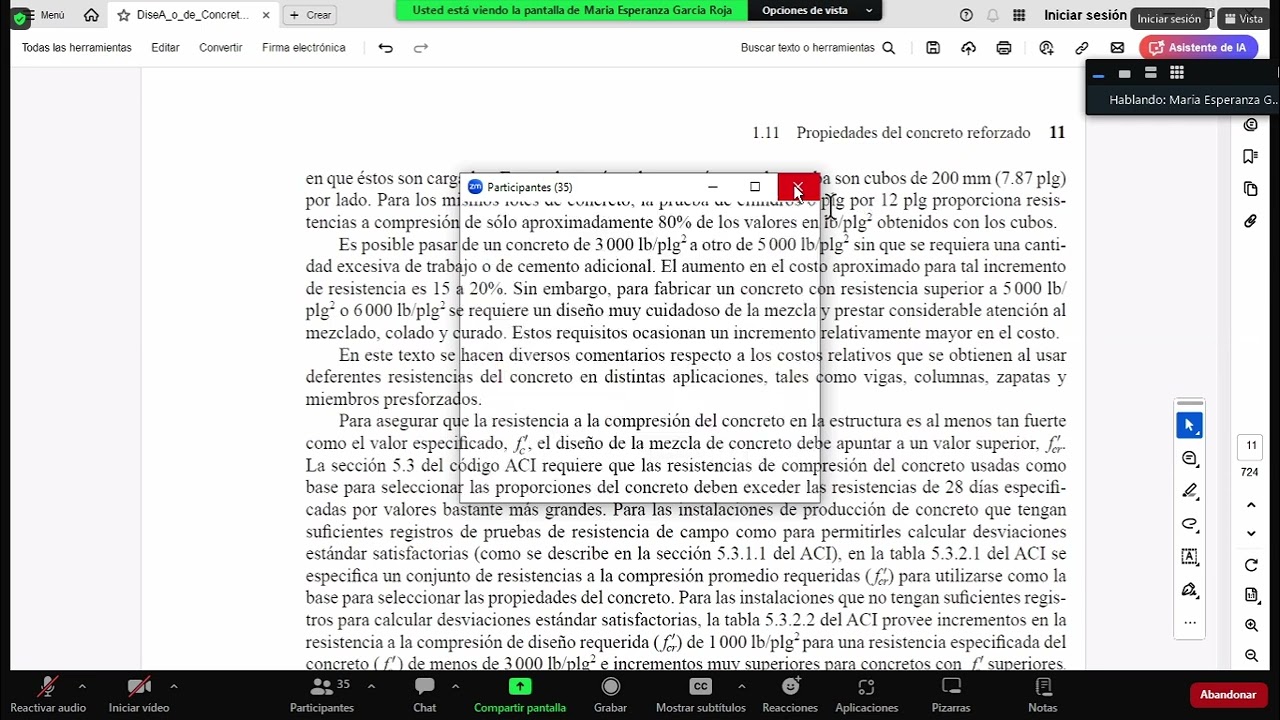Toggle Mostrar subtítulos CC button
This screenshot has width=1280, height=720.
click(x=701, y=695)
